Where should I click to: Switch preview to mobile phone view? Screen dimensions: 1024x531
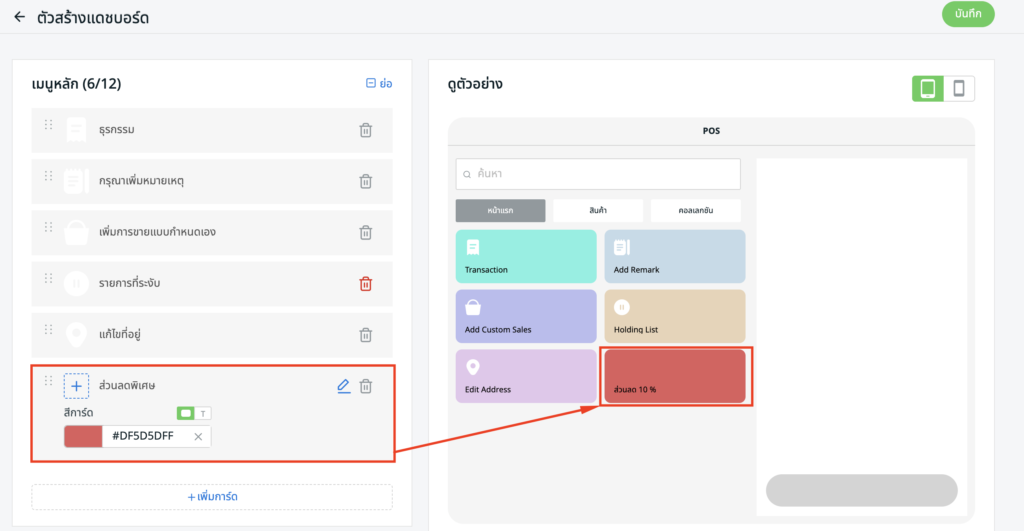point(958,89)
